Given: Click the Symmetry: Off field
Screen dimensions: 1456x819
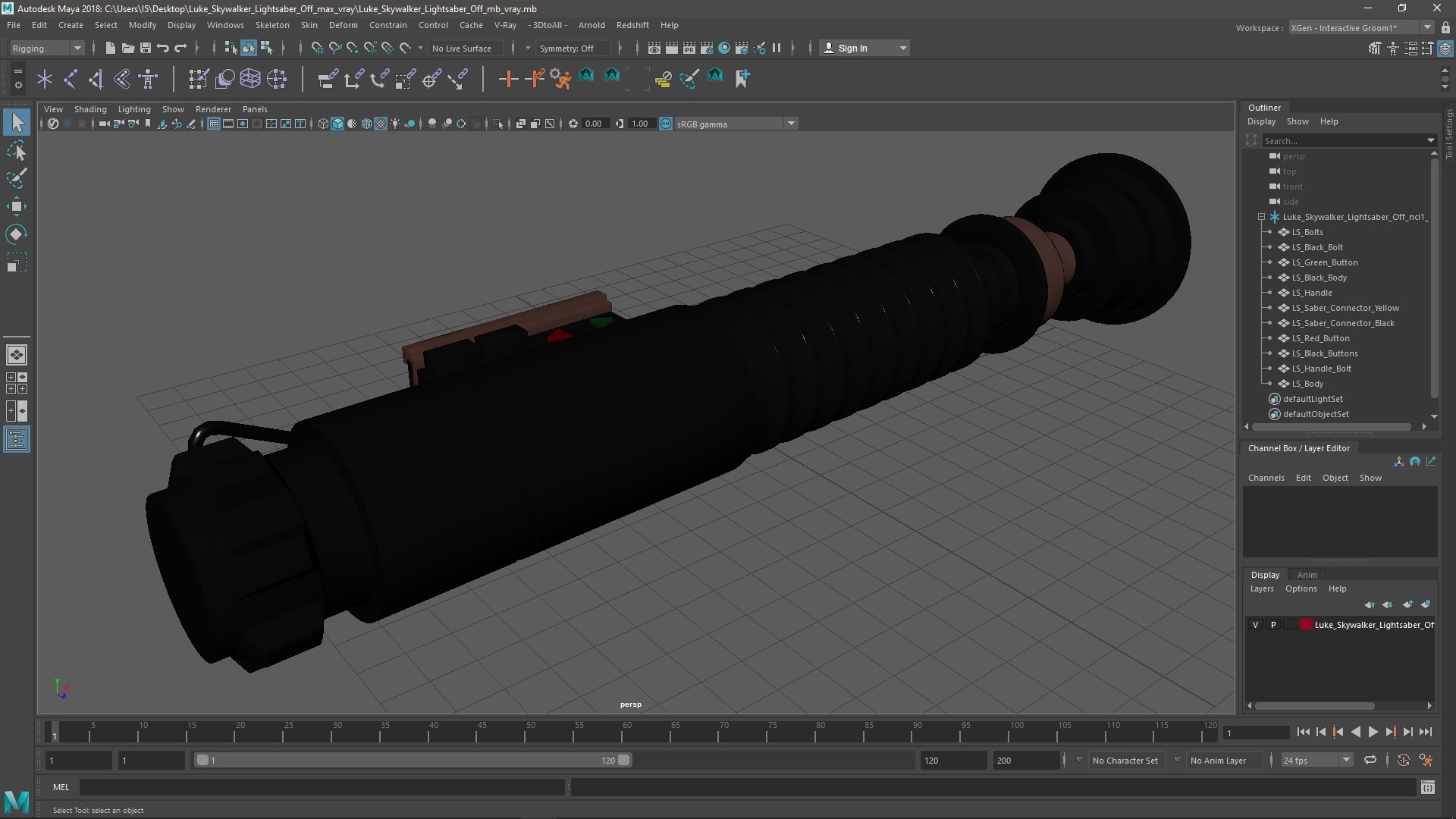Looking at the screenshot, I should pyautogui.click(x=573, y=48).
